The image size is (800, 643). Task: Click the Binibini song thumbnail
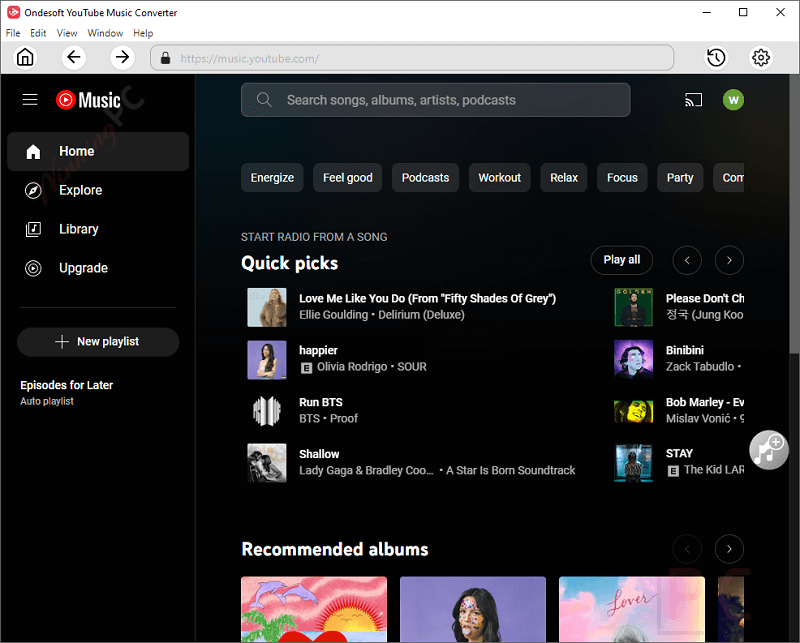pos(634,359)
